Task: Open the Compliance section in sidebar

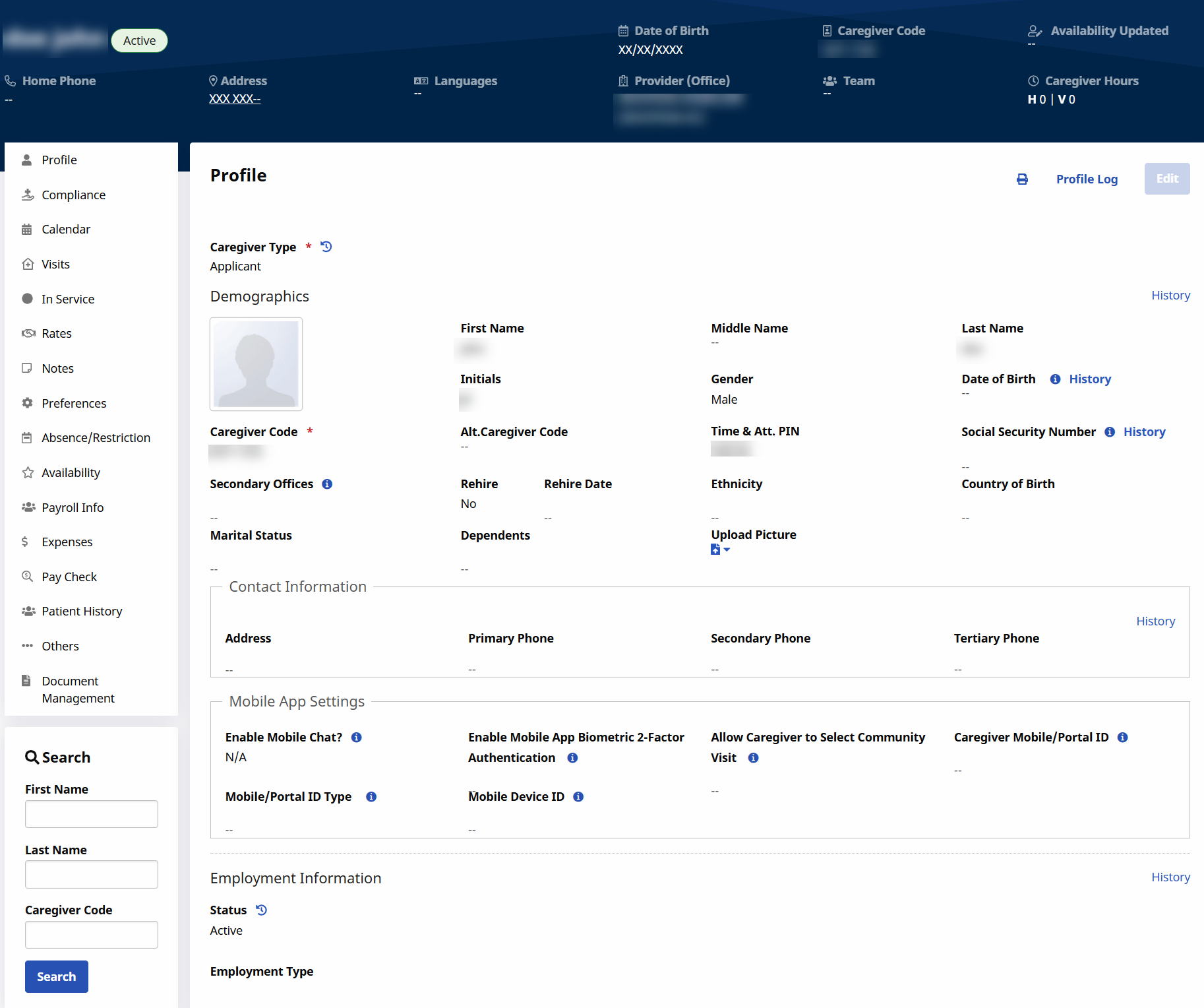Action: pos(73,195)
